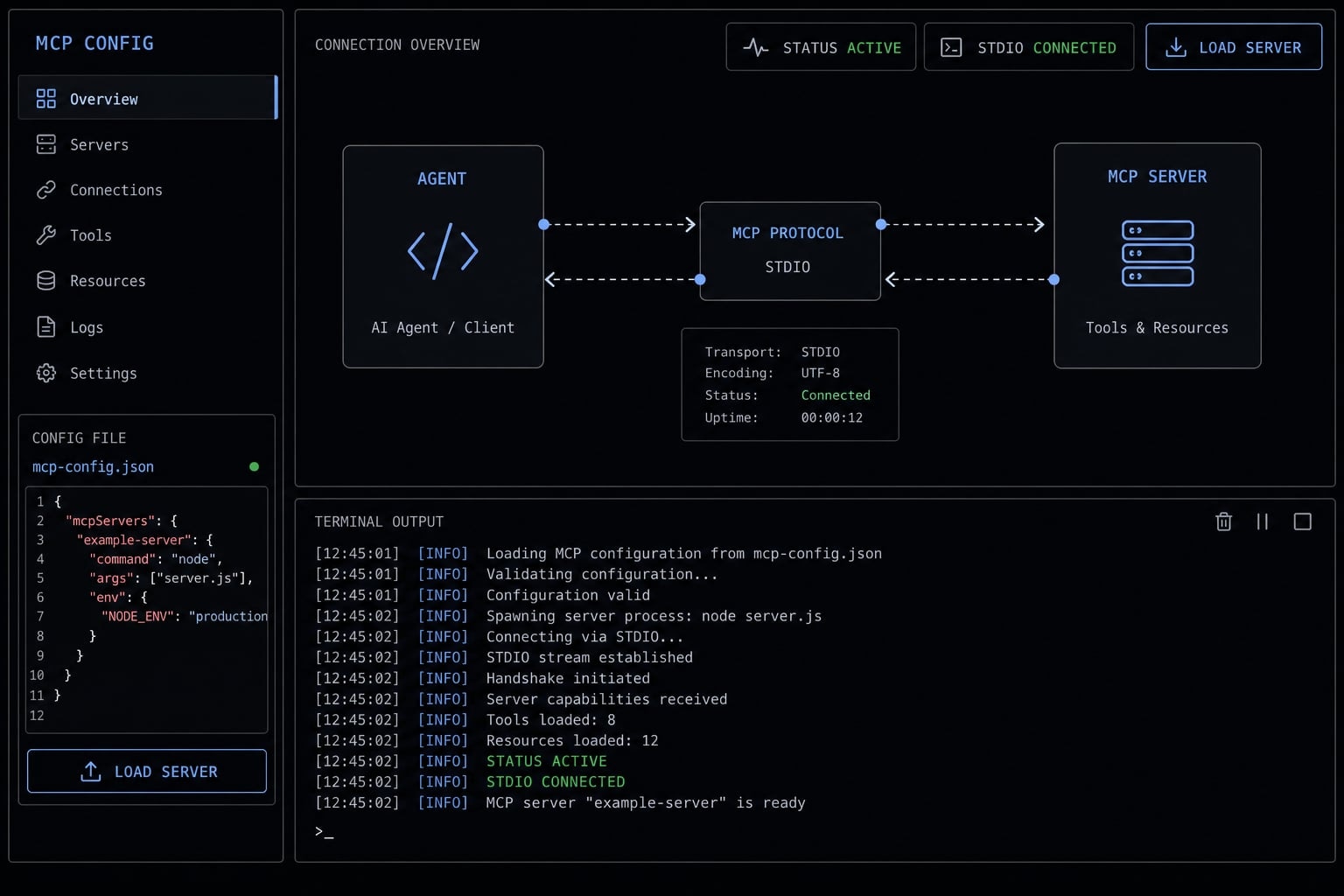Screen dimensions: 1344x896
Task: Click the upload icon on sidebar Load Server
Action: click(91, 771)
